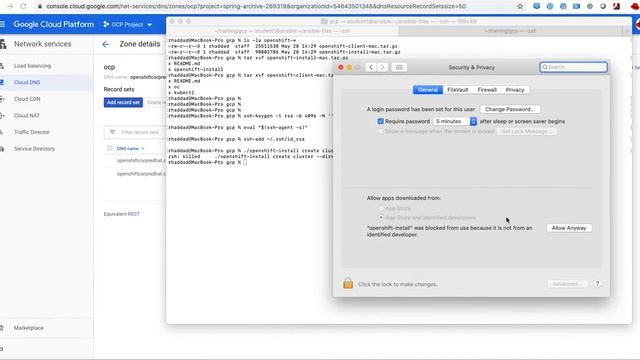
Task: Click the Filter record sets field
Action: [x=140, y=132]
